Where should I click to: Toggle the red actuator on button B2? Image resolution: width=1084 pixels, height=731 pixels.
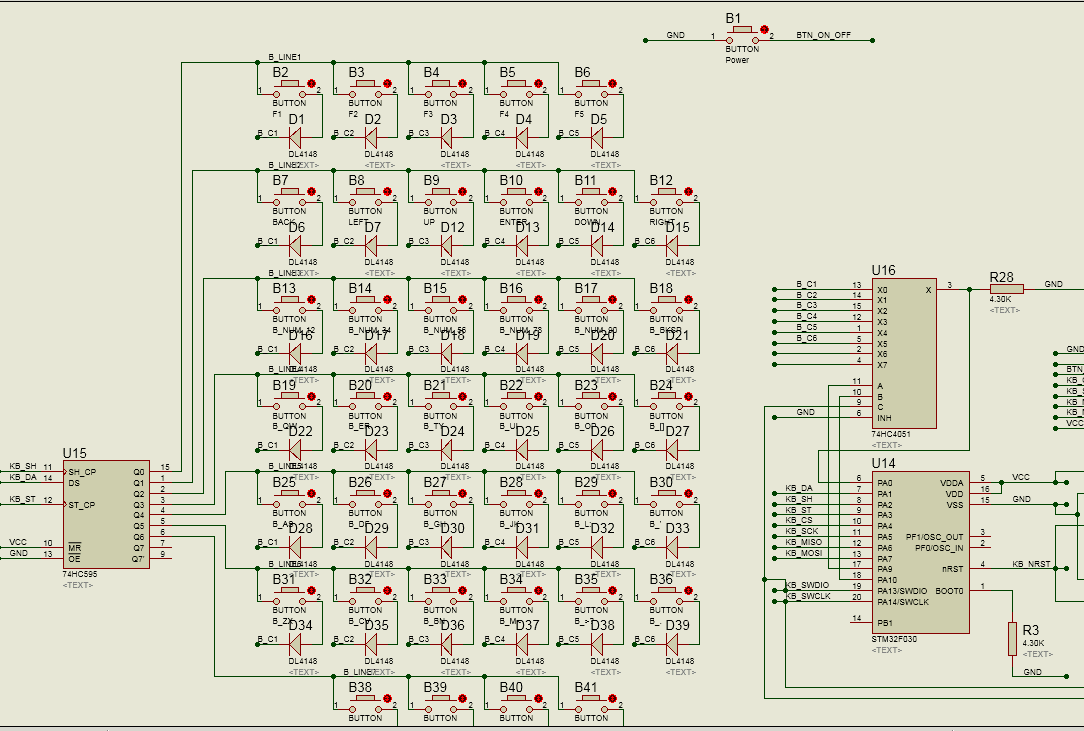311,83
